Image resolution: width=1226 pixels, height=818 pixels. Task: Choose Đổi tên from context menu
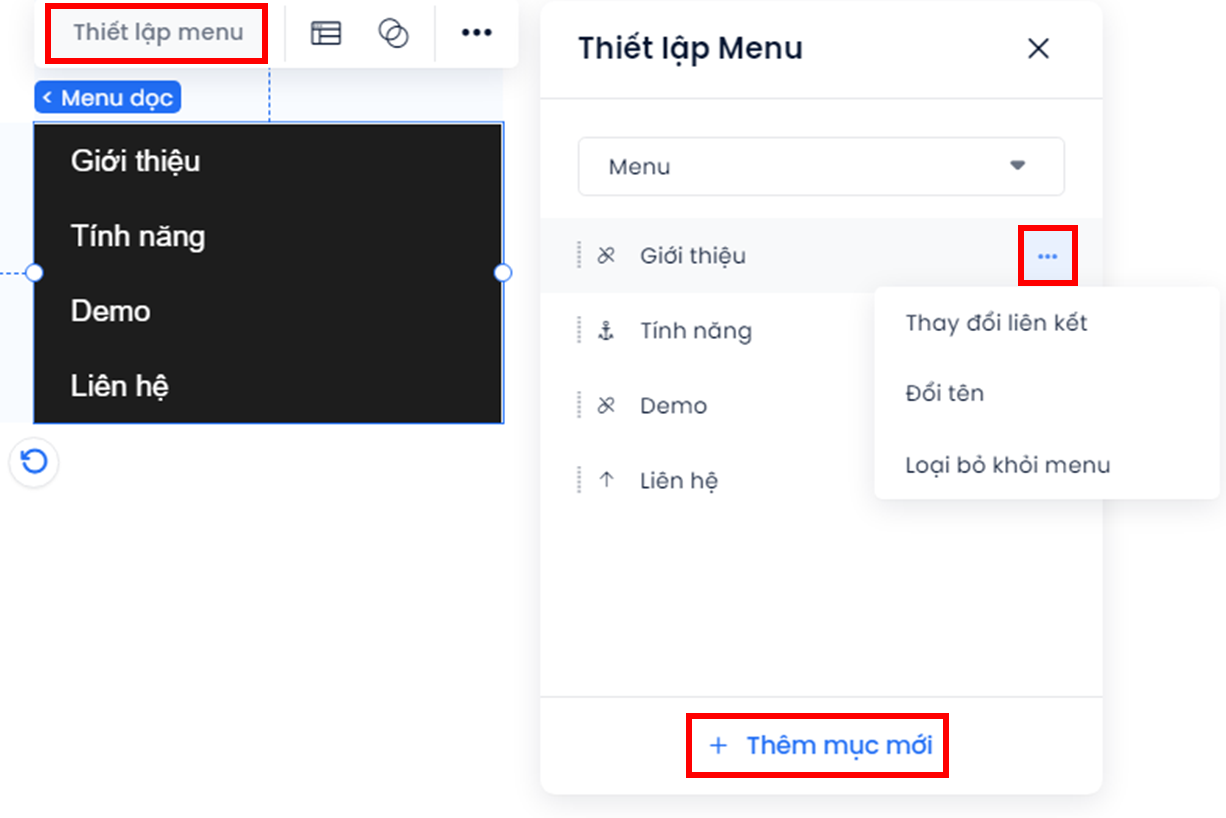pyautogui.click(x=945, y=393)
